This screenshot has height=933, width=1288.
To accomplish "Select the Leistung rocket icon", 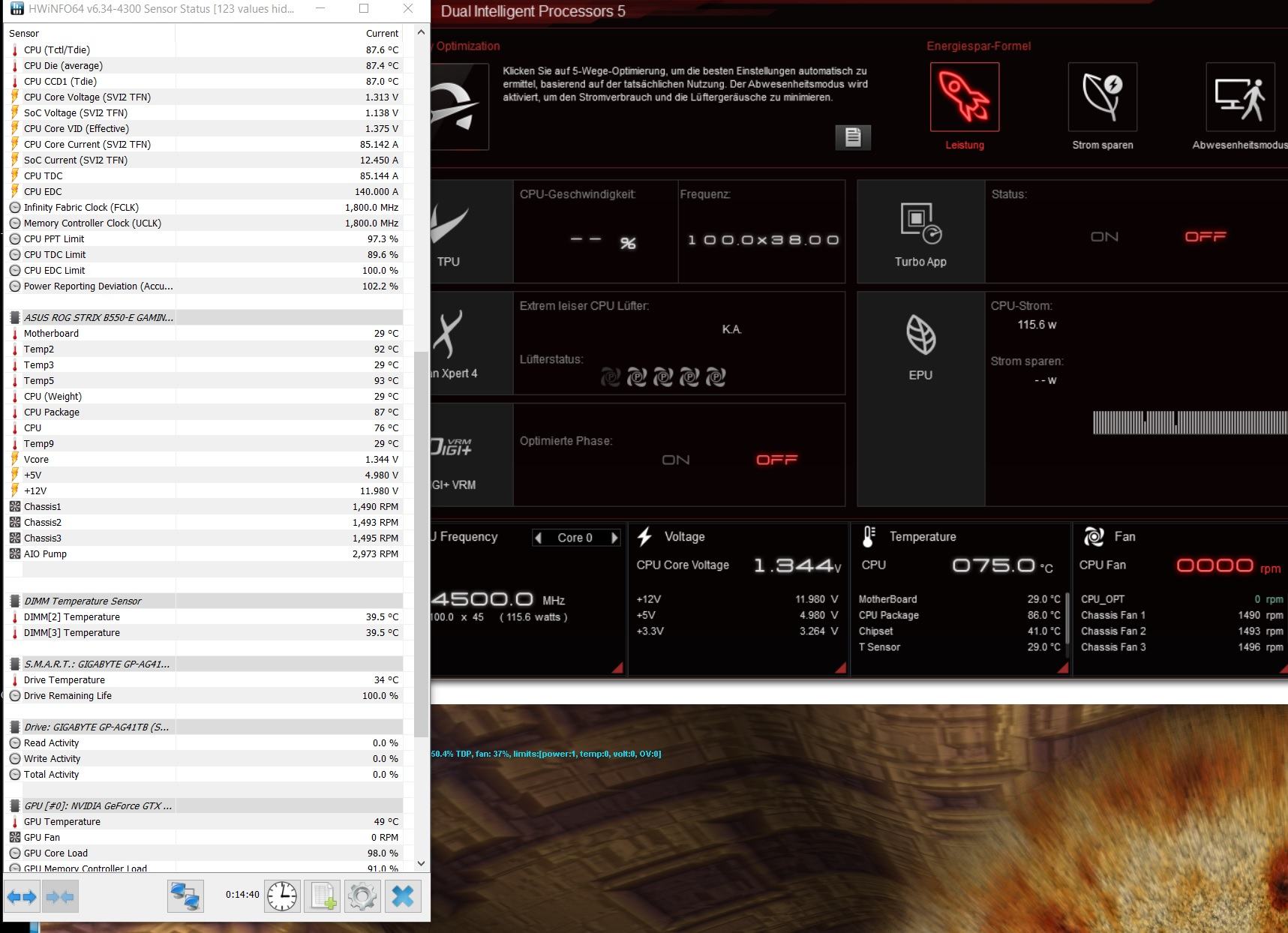I will pos(965,97).
